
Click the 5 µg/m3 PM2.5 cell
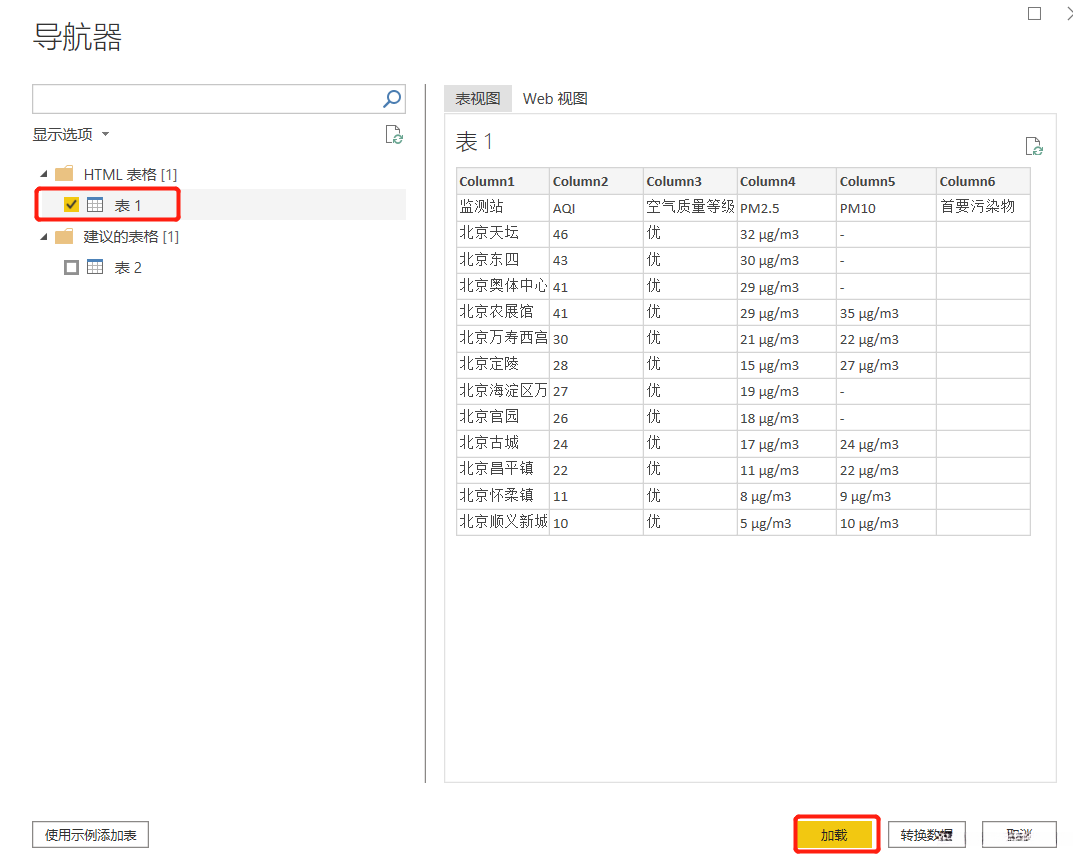786,523
